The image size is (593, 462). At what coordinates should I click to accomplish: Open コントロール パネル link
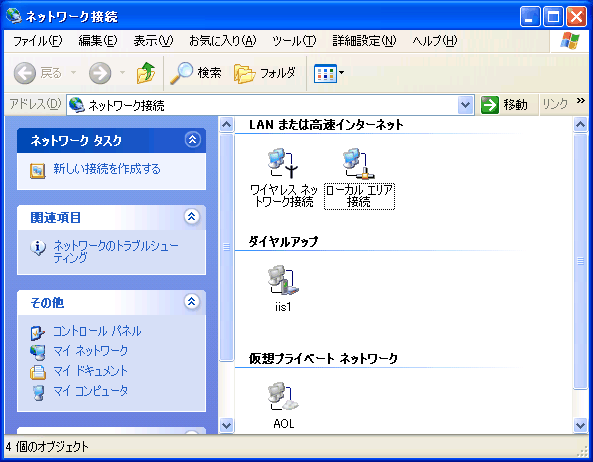(97, 331)
